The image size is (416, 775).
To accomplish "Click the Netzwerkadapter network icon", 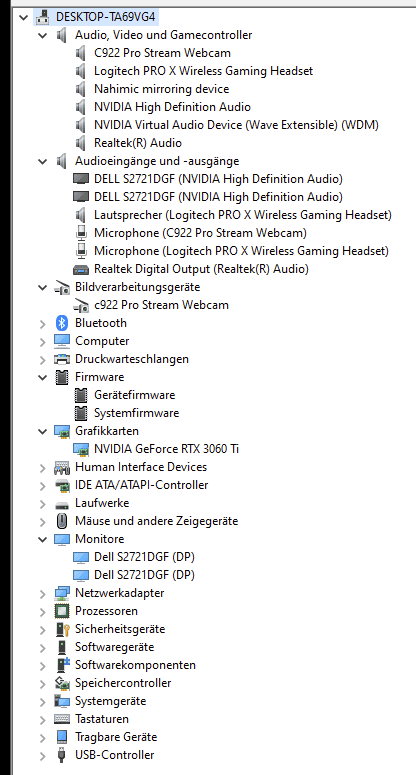I will click(62, 593).
